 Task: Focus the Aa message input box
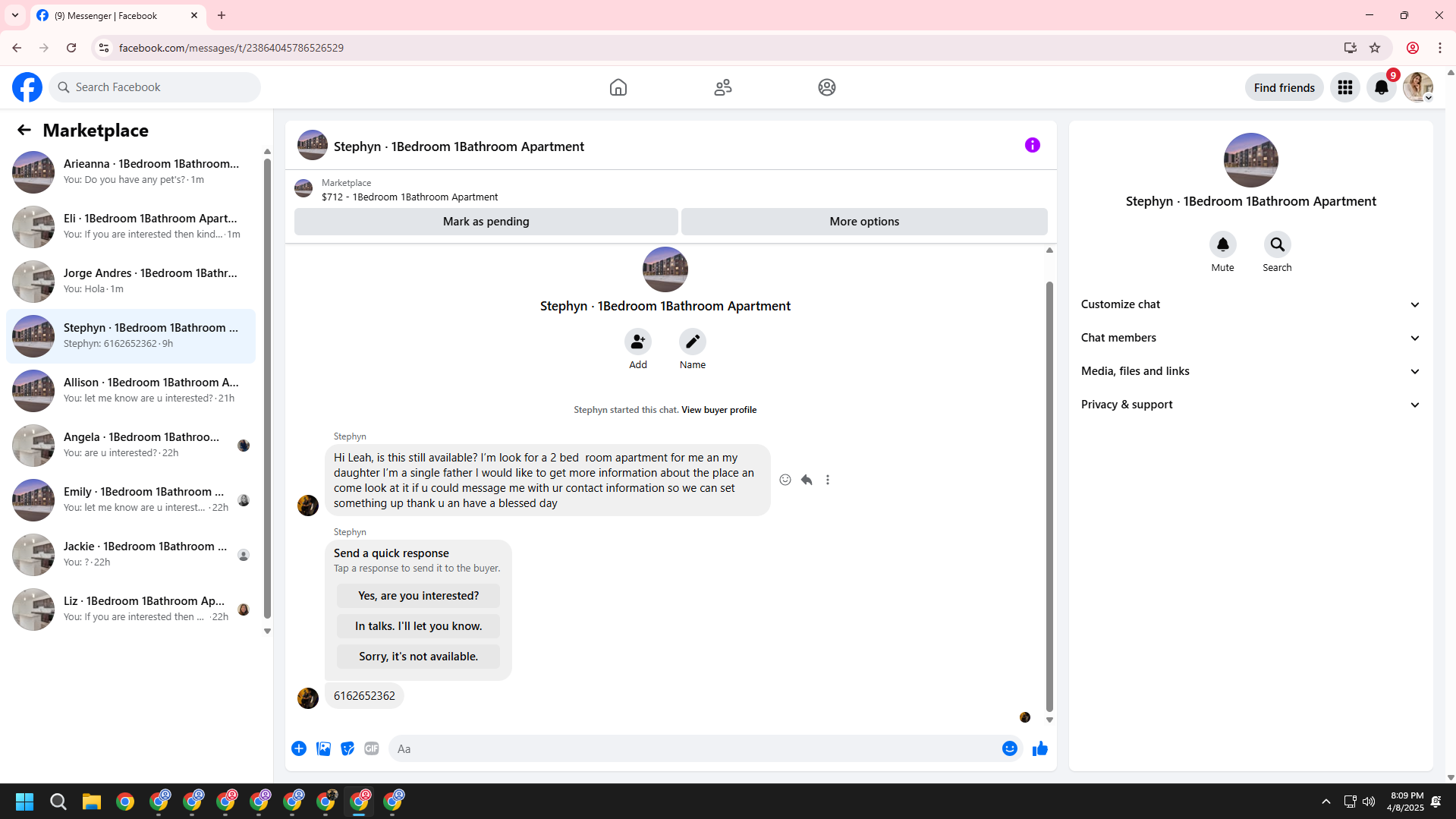[x=693, y=748]
